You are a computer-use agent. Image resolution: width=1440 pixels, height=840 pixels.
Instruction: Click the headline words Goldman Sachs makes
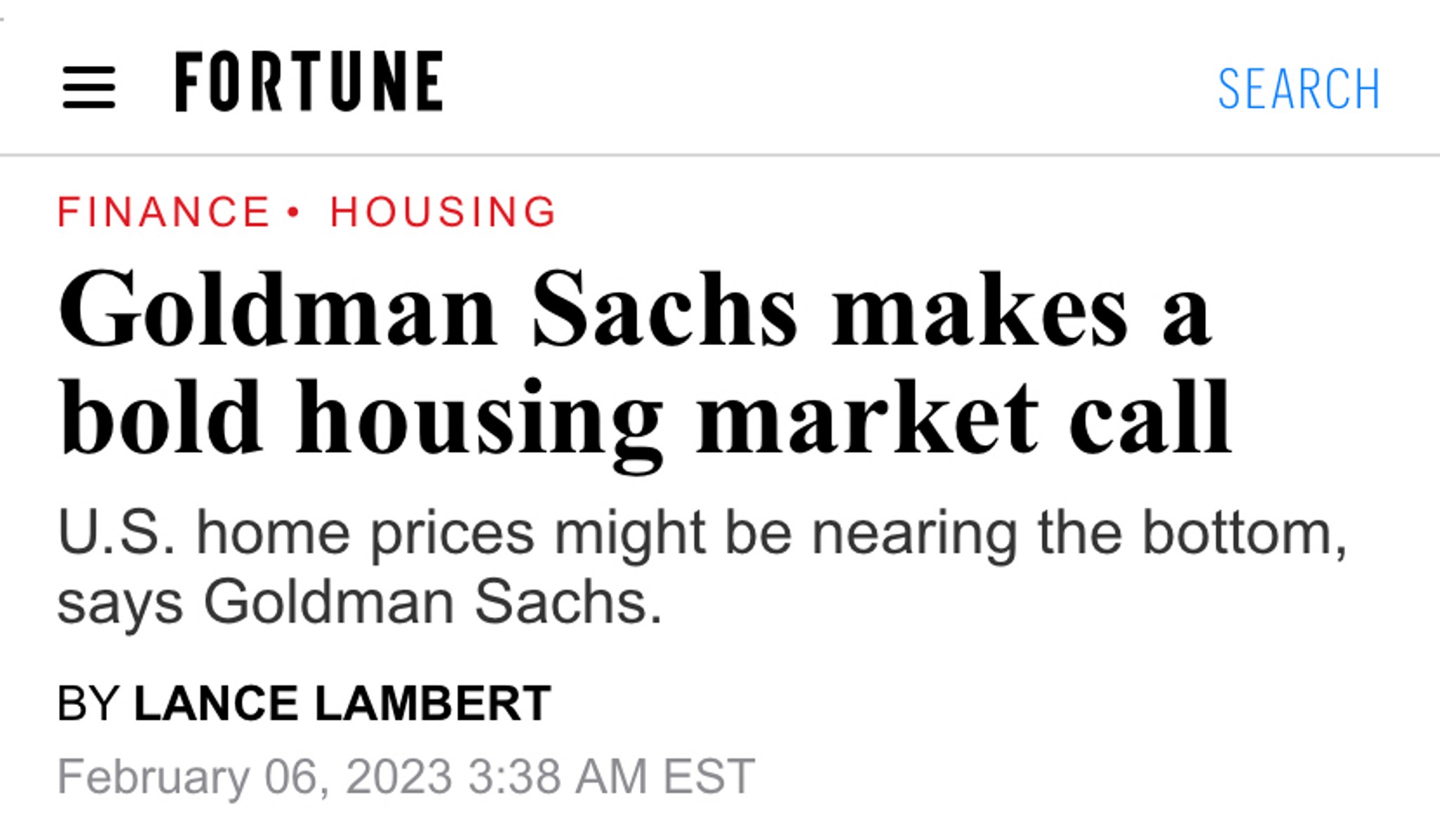coord(593,309)
